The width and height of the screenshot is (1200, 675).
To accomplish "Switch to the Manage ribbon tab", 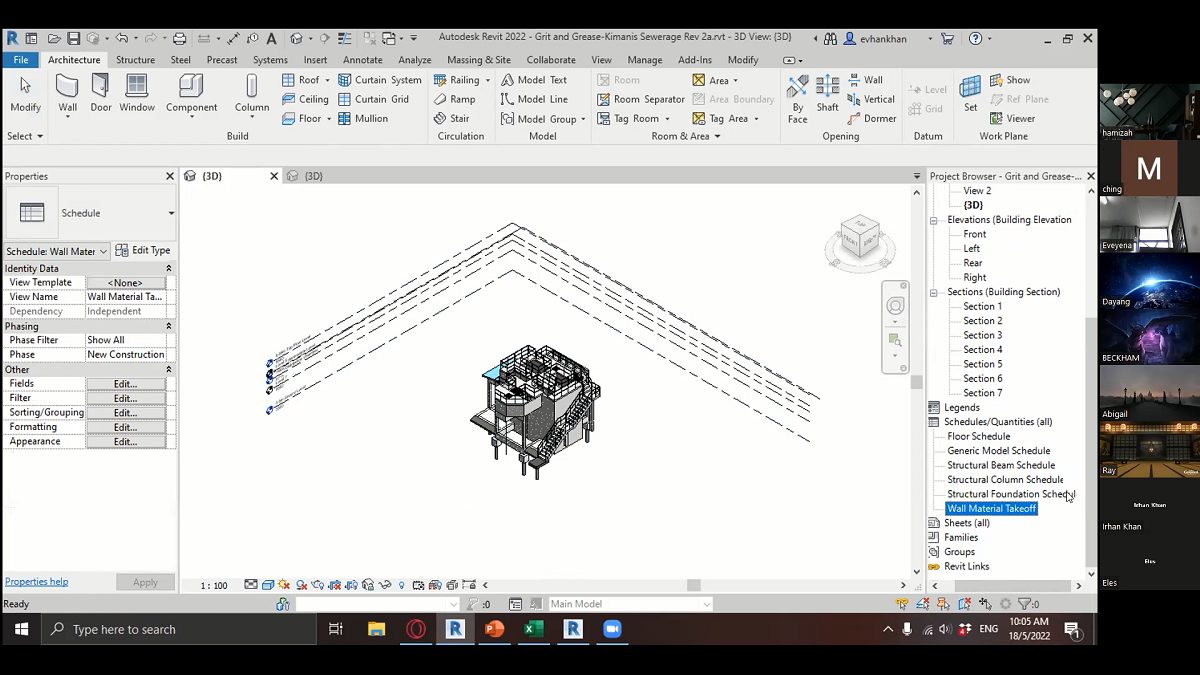I will click(x=645, y=60).
